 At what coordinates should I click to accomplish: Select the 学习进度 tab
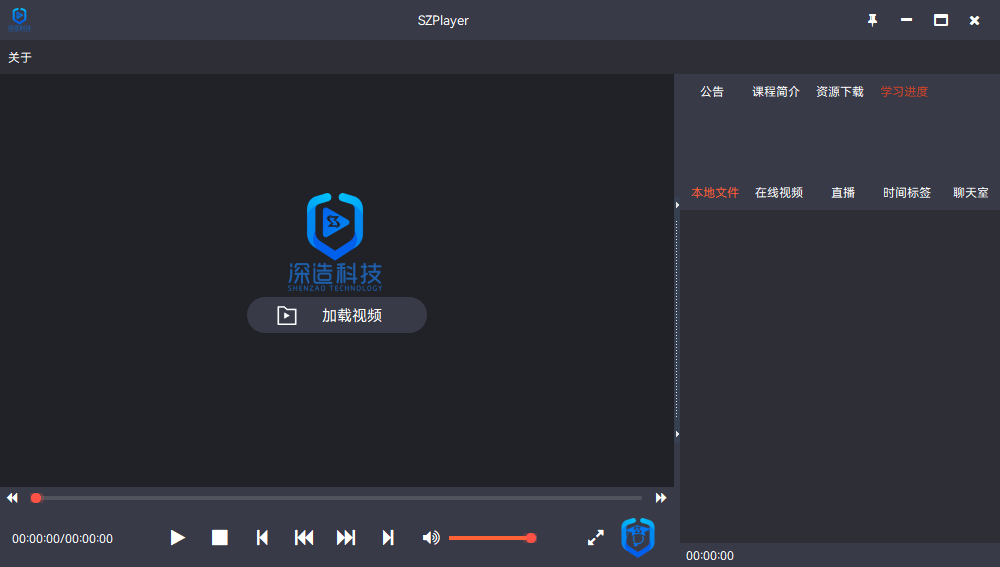(x=904, y=91)
